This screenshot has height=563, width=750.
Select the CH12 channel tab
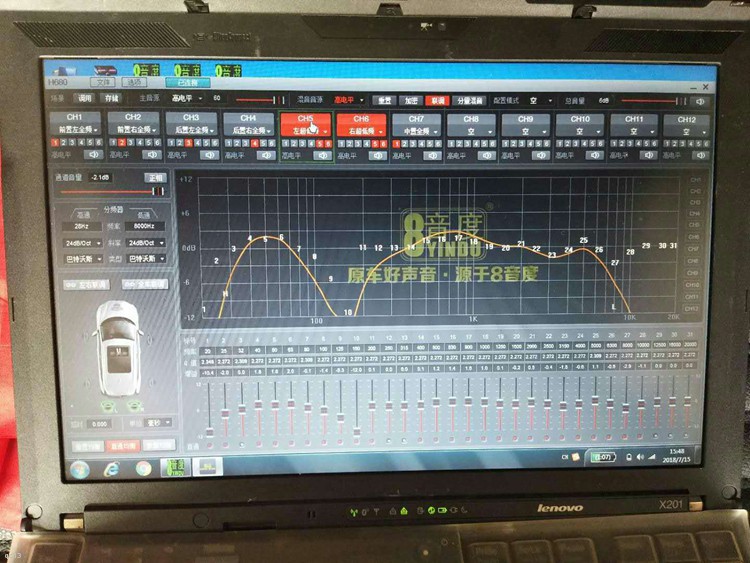[x=686, y=124]
